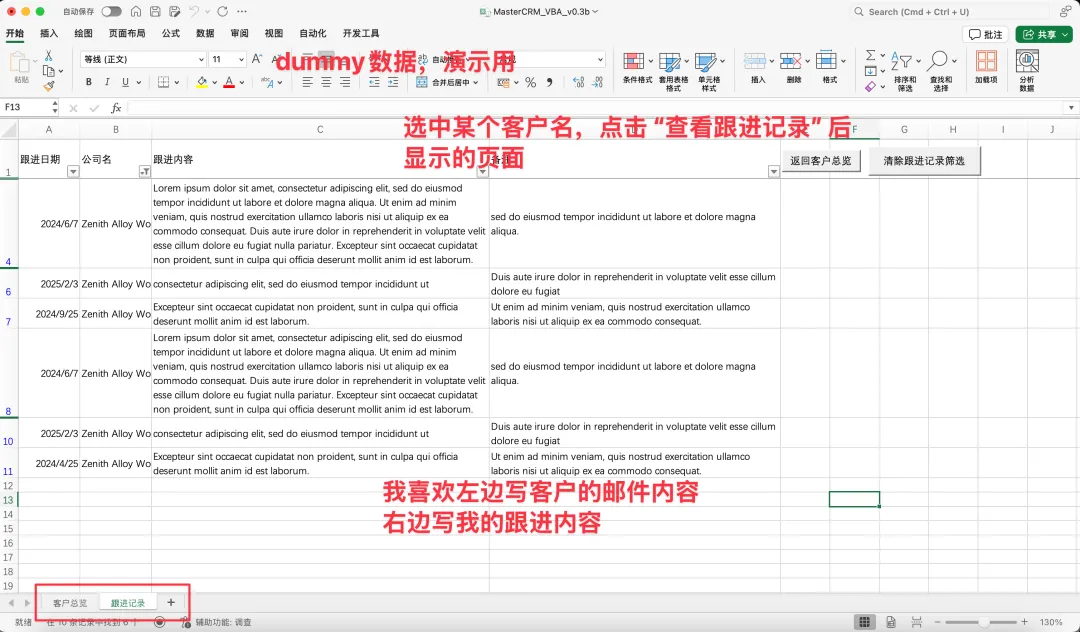The height and width of the screenshot is (632, 1080).
Task: Apply the yellow fill color bucket
Action: [201, 82]
